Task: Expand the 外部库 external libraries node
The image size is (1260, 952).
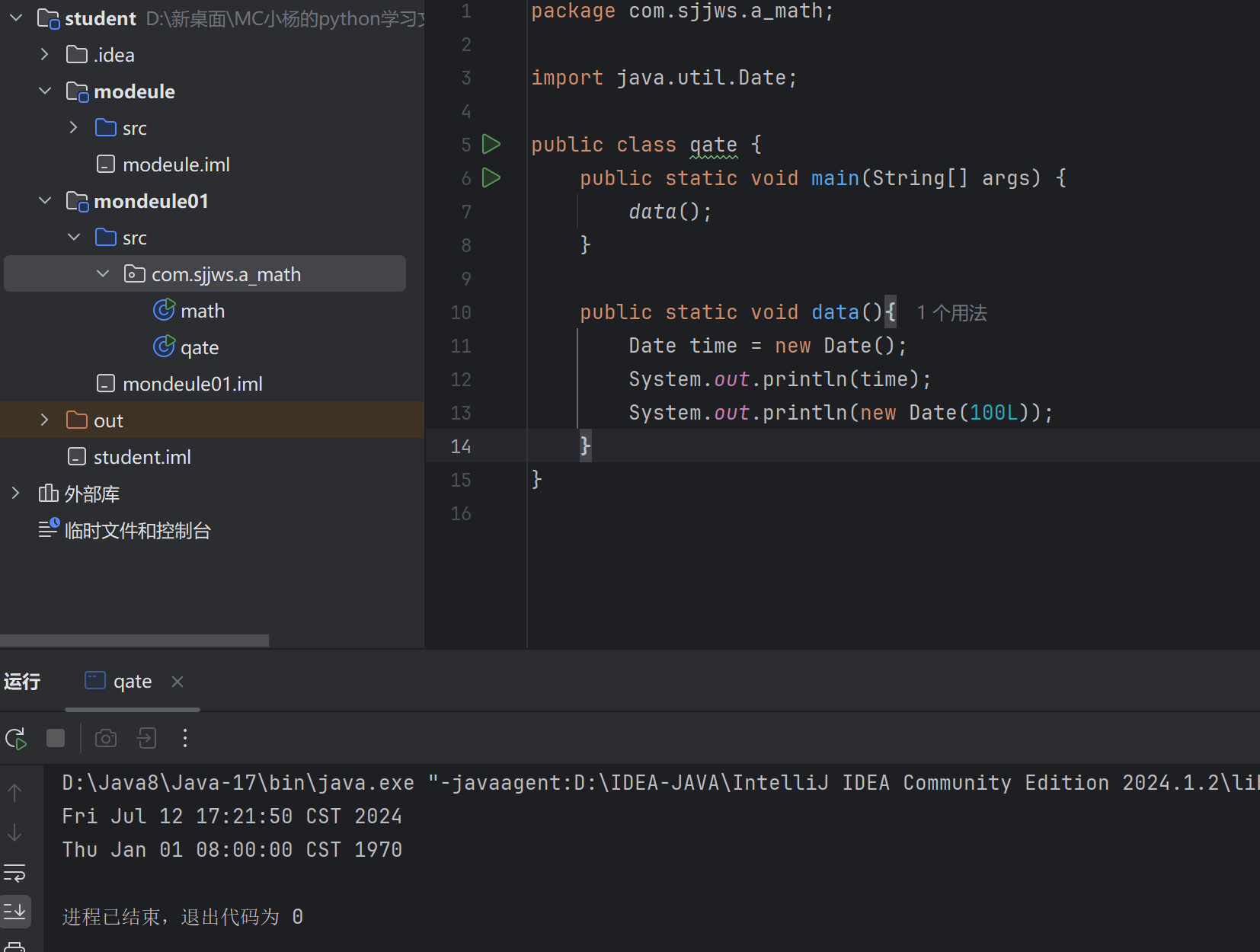Action: tap(15, 494)
